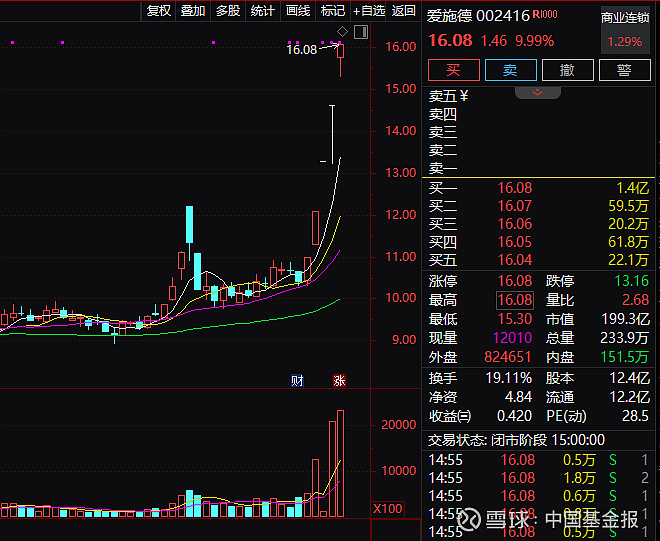Click the small panel layout icon beside the diamond
Viewport: 660px width, 541px height.
(x=361, y=33)
